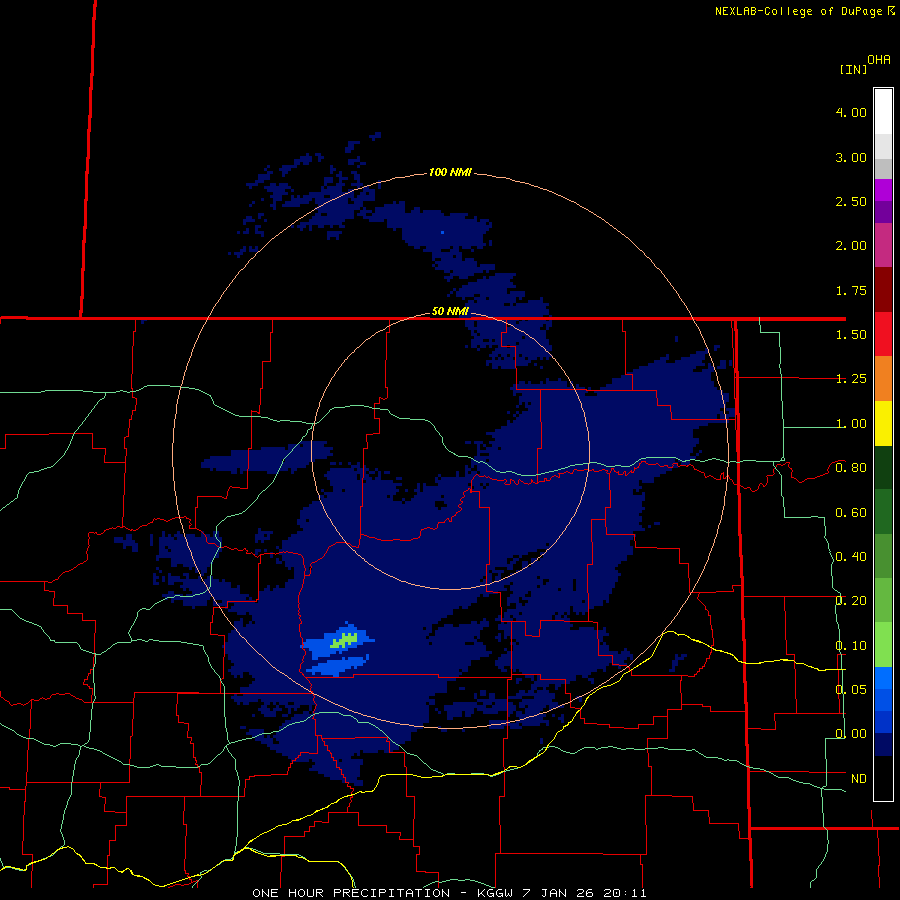Click the 2.00 legend value
This screenshot has height=900, width=900.
[851, 246]
